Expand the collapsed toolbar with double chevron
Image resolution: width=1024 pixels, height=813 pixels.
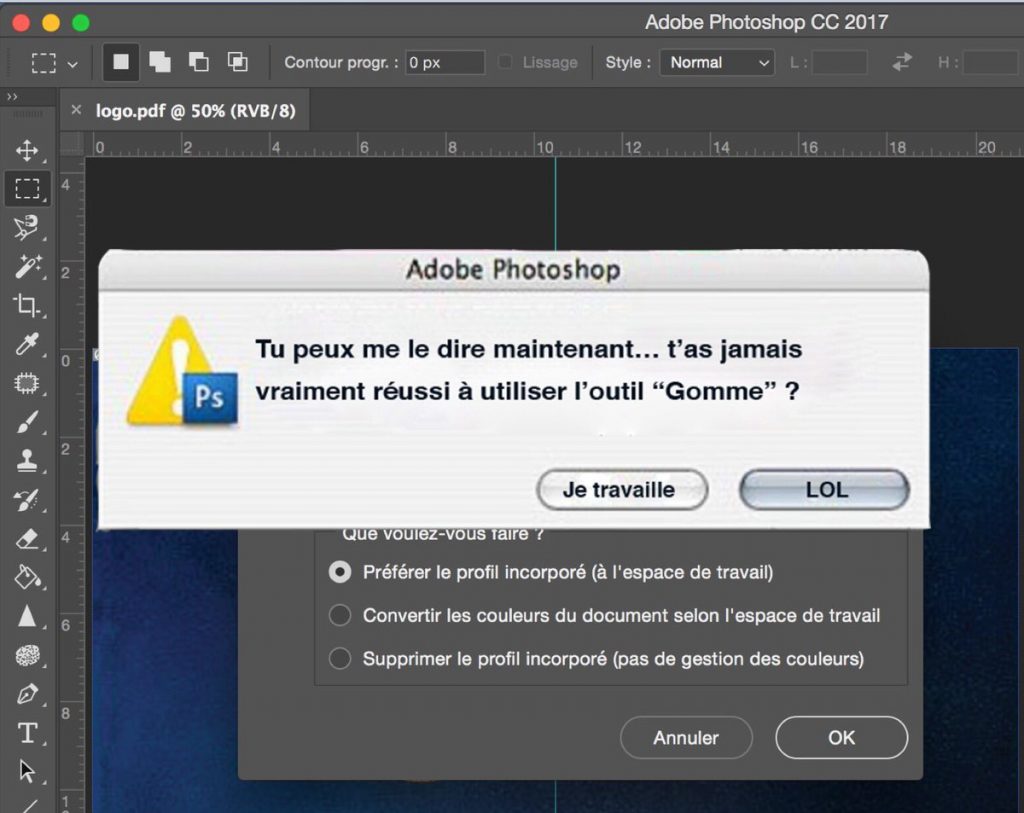(12, 97)
